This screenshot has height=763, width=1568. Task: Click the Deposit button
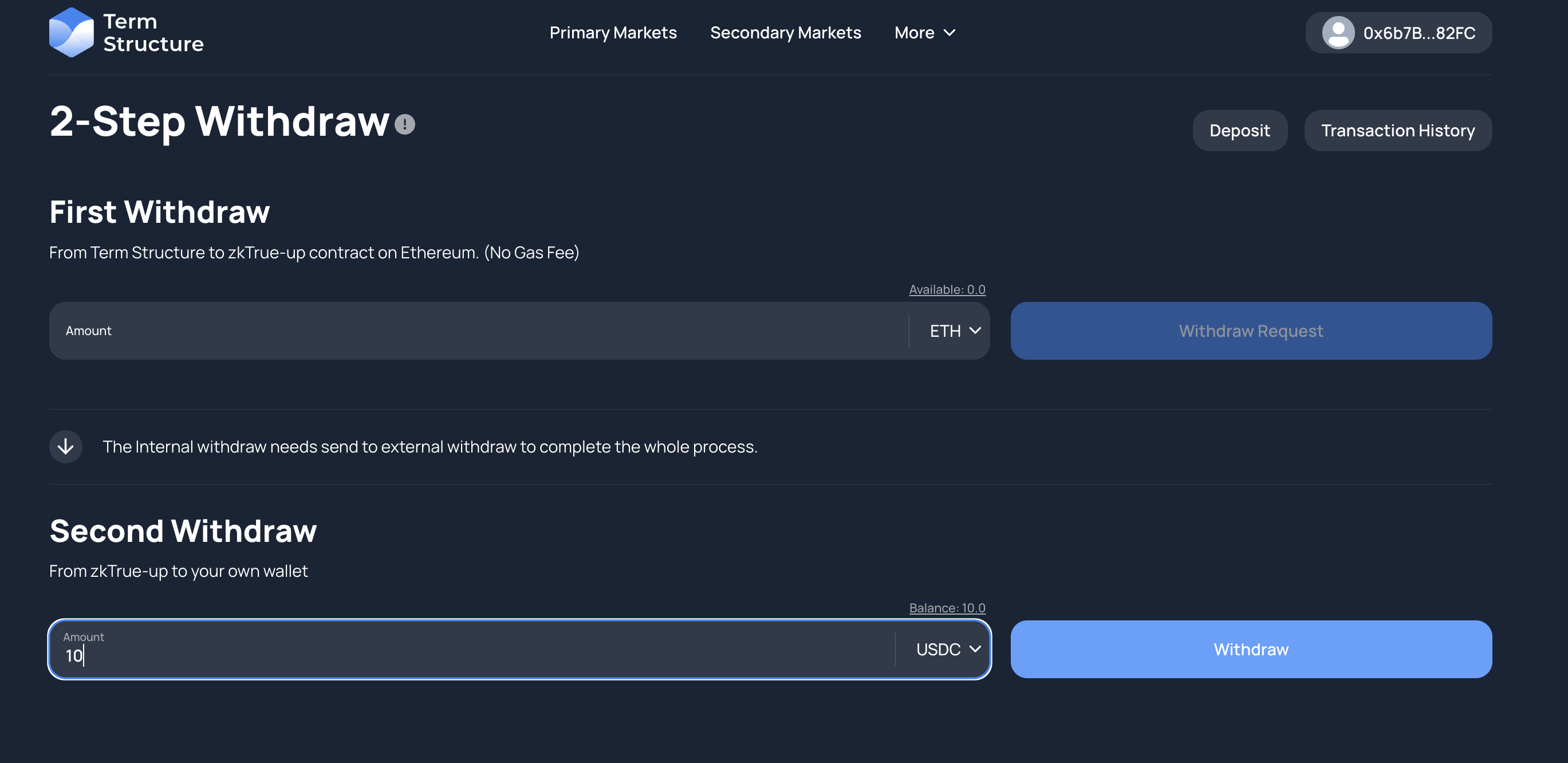[x=1239, y=130]
